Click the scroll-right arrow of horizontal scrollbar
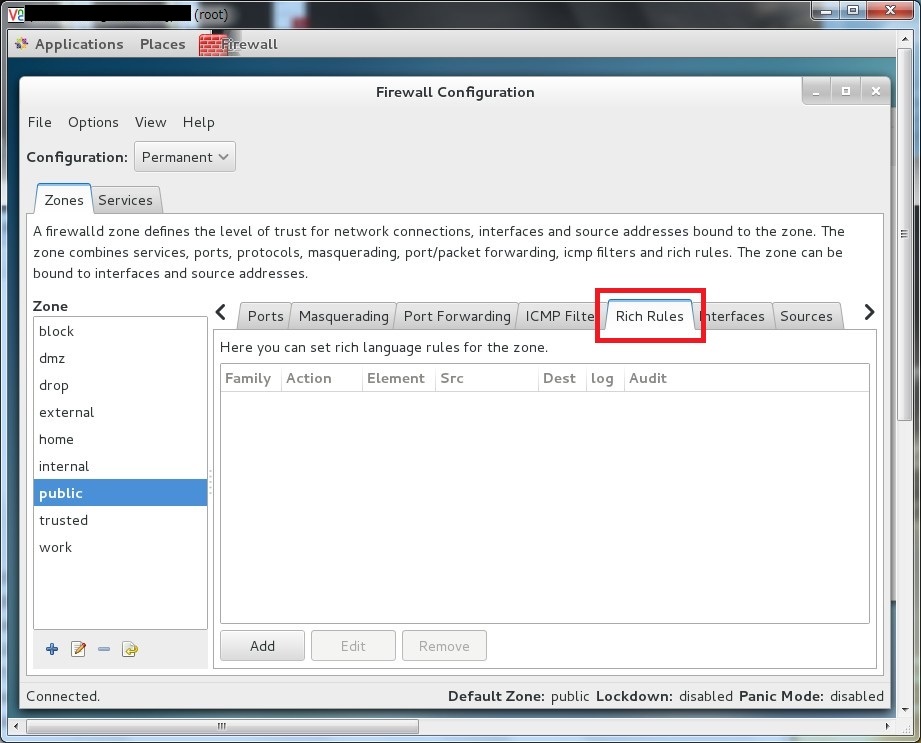 point(887,727)
